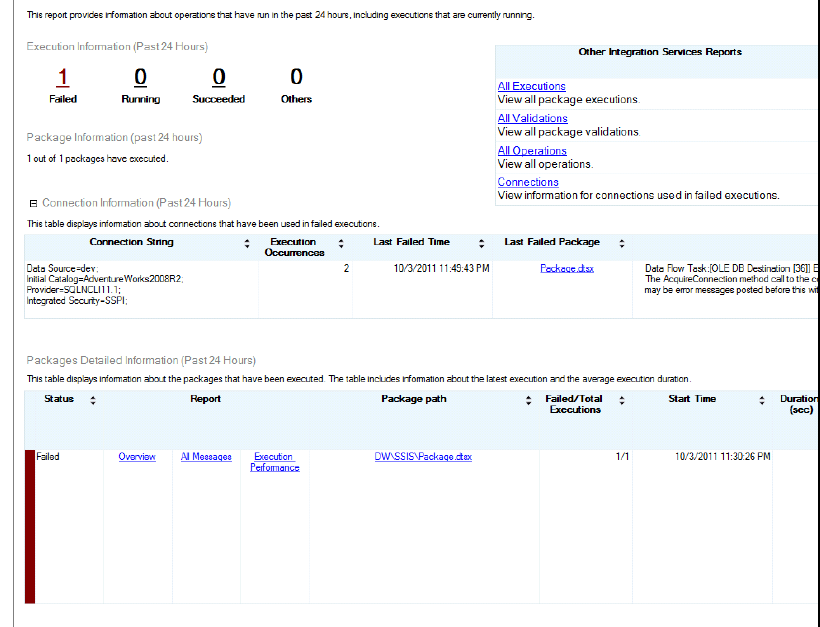Select the 1/1 failed/total executions value
820x627 pixels.
click(x=622, y=457)
